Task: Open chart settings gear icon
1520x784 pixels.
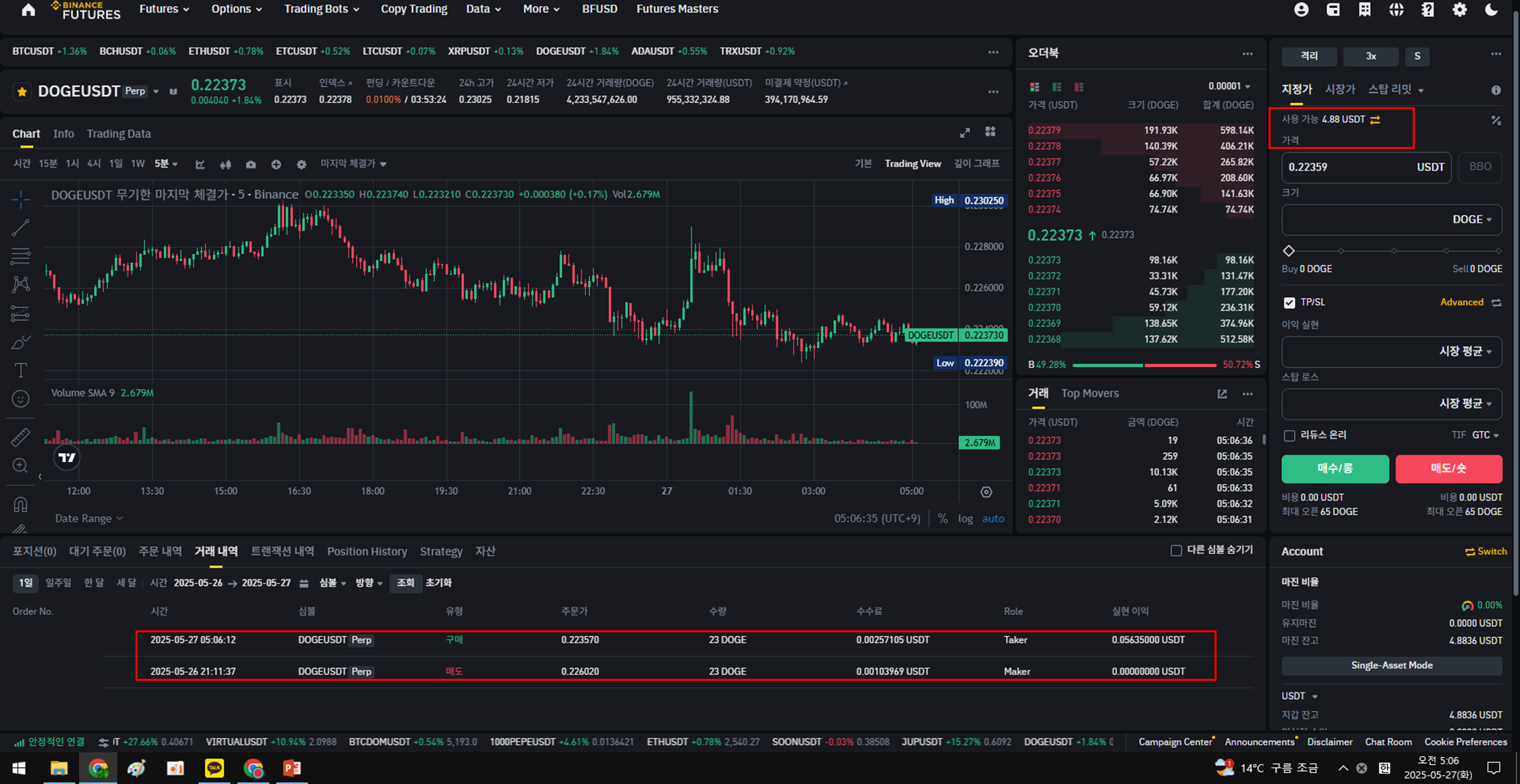Action: click(x=301, y=164)
